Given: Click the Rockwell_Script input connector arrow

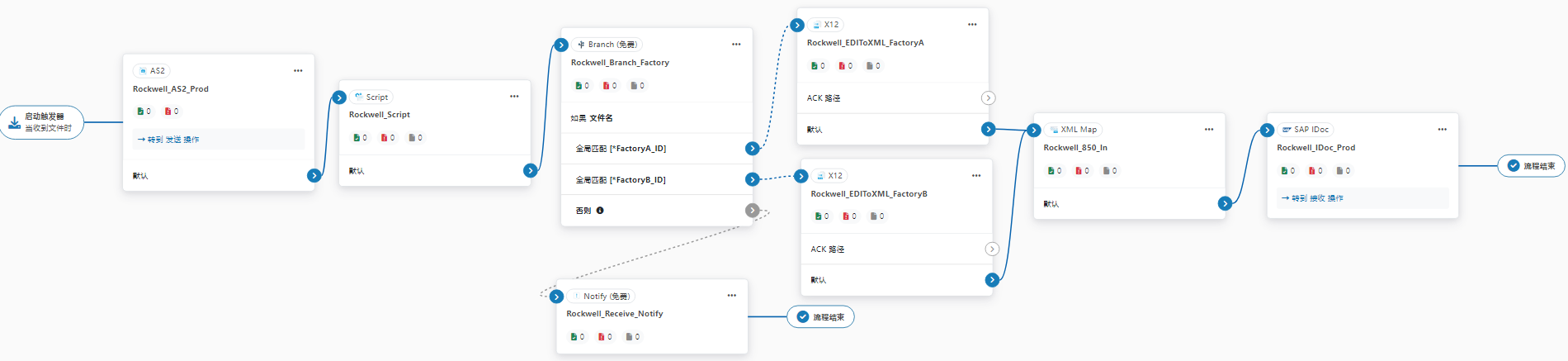Looking at the screenshot, I should [x=339, y=97].
